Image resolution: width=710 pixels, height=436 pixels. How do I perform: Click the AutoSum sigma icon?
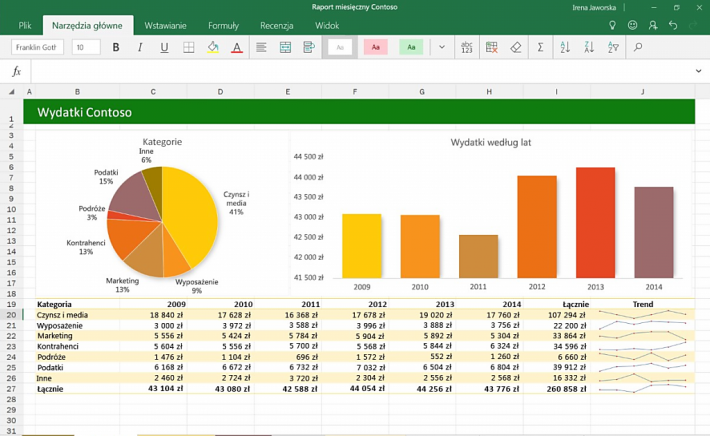[540, 47]
